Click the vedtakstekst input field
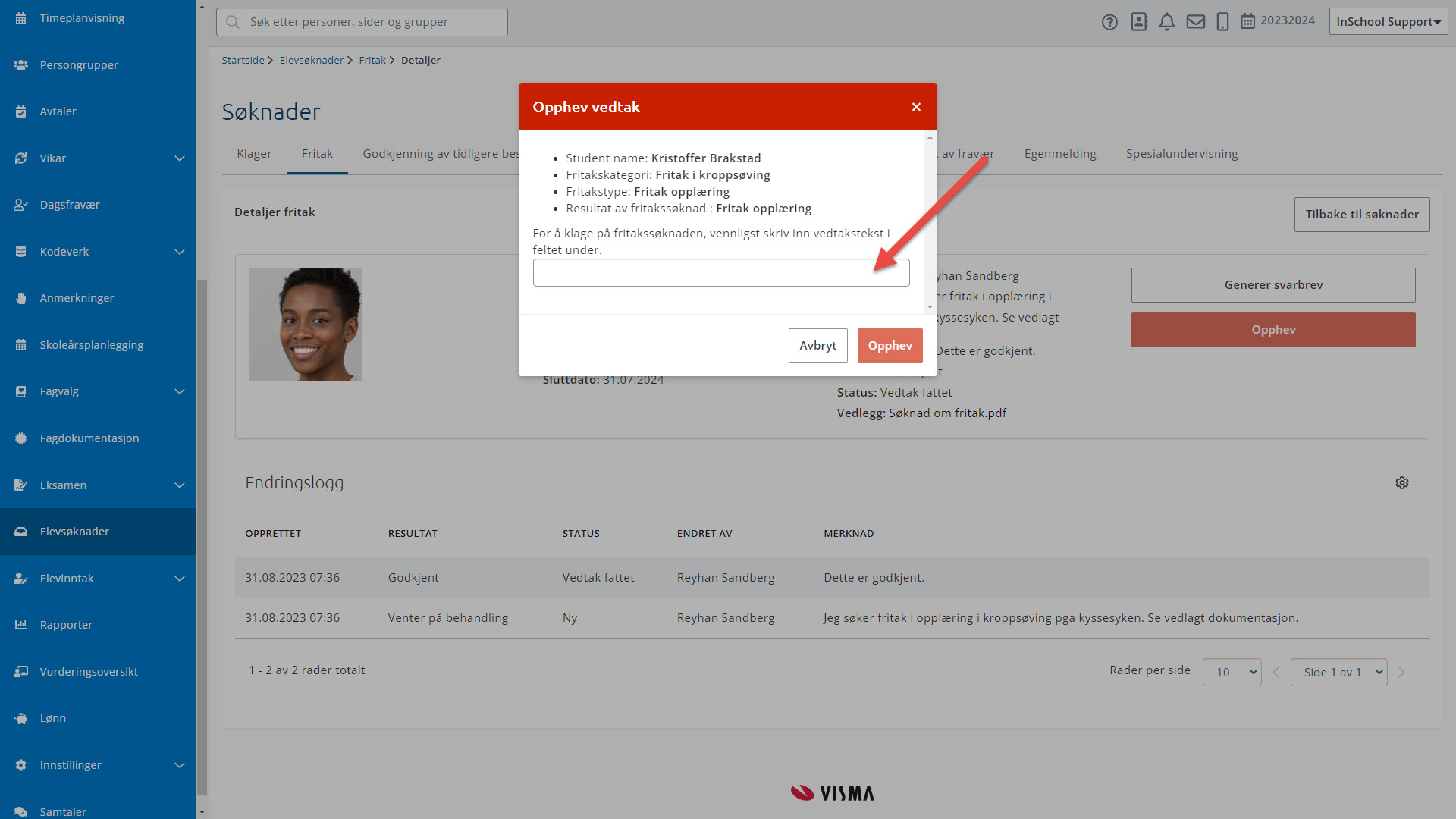This screenshot has width=1456, height=819. (x=720, y=273)
